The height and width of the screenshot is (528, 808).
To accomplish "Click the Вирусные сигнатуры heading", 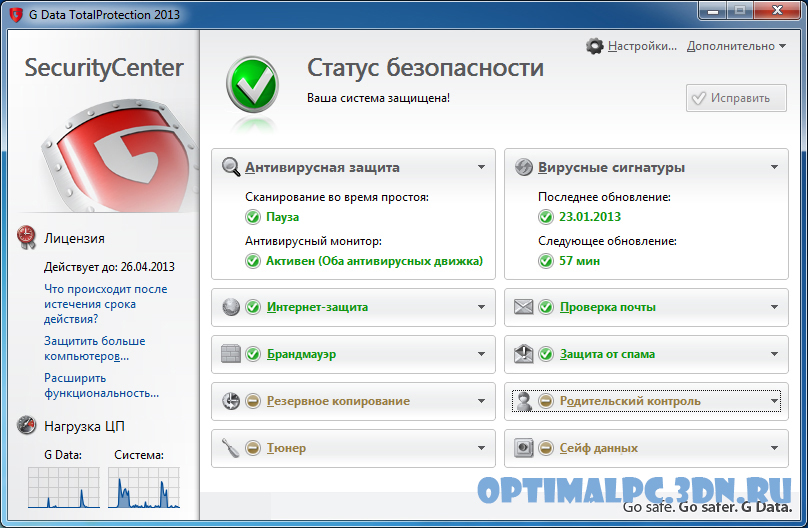I will 611,167.
